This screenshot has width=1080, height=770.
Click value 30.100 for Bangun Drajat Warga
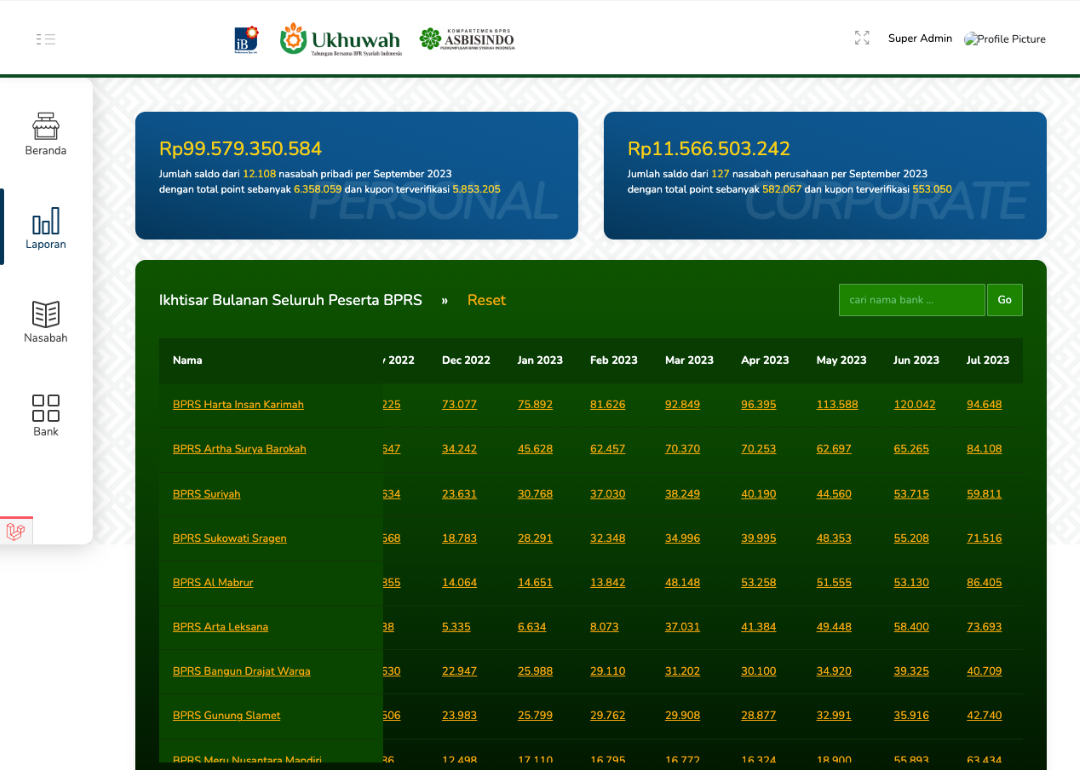pyautogui.click(x=758, y=671)
